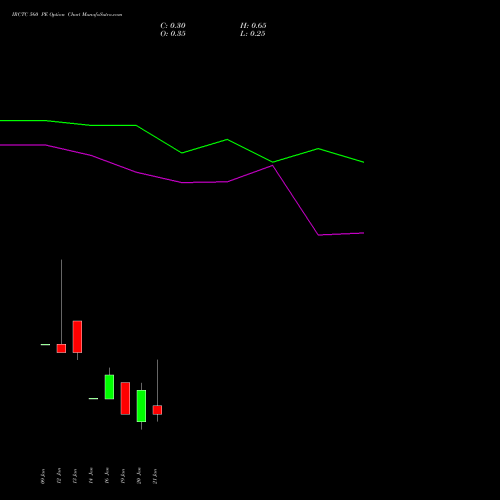
Task: Select the '19 Jan' date axis label
Action: point(123,476)
